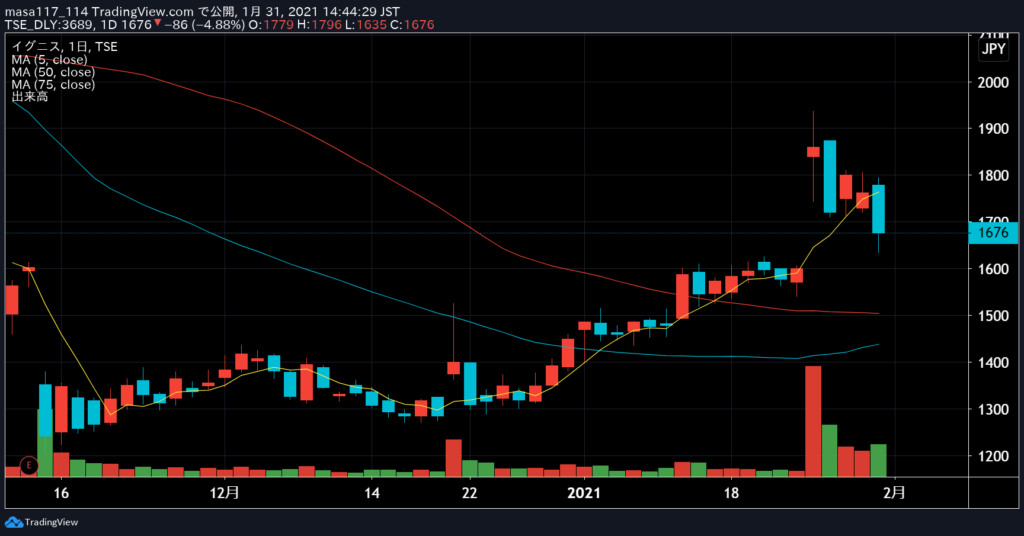Viewport: 1024px width, 536px height.
Task: Click the 1800 price axis label
Action: pyautogui.click(x=993, y=176)
